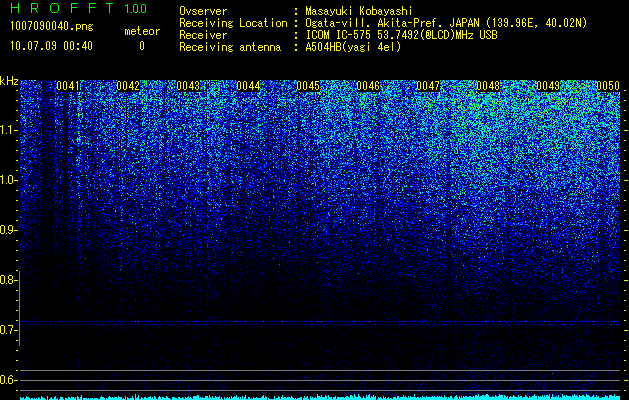
Task: Click the 0043 time marker
Action: click(x=188, y=86)
